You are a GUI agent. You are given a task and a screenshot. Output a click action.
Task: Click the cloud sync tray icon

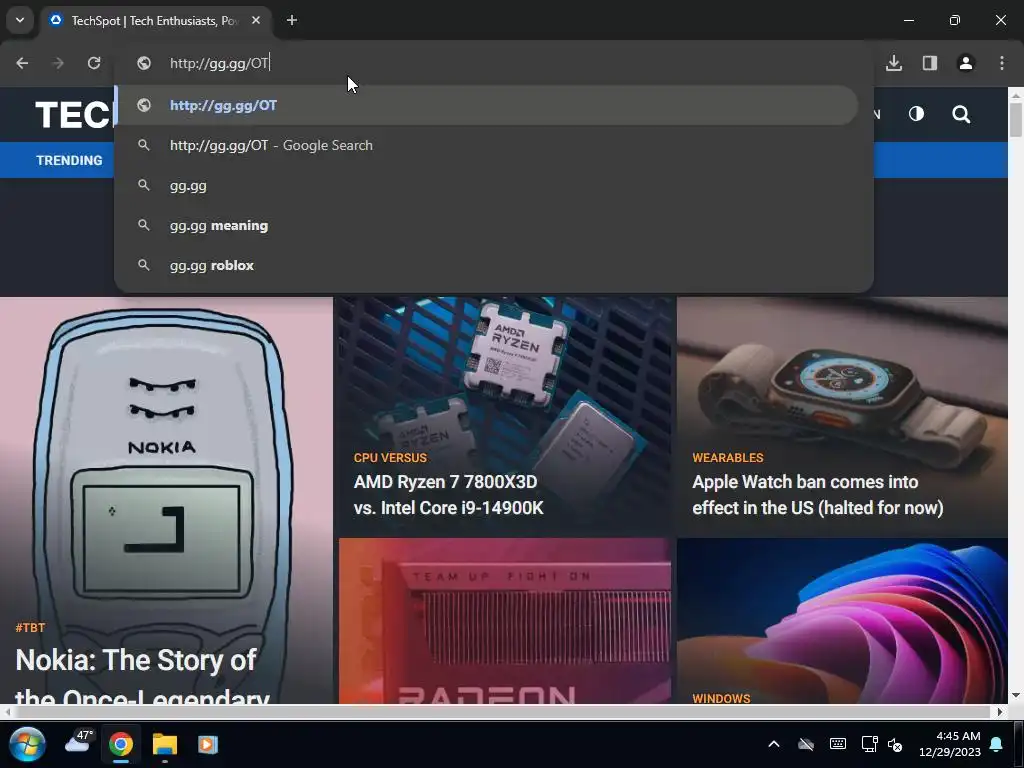[807, 744]
